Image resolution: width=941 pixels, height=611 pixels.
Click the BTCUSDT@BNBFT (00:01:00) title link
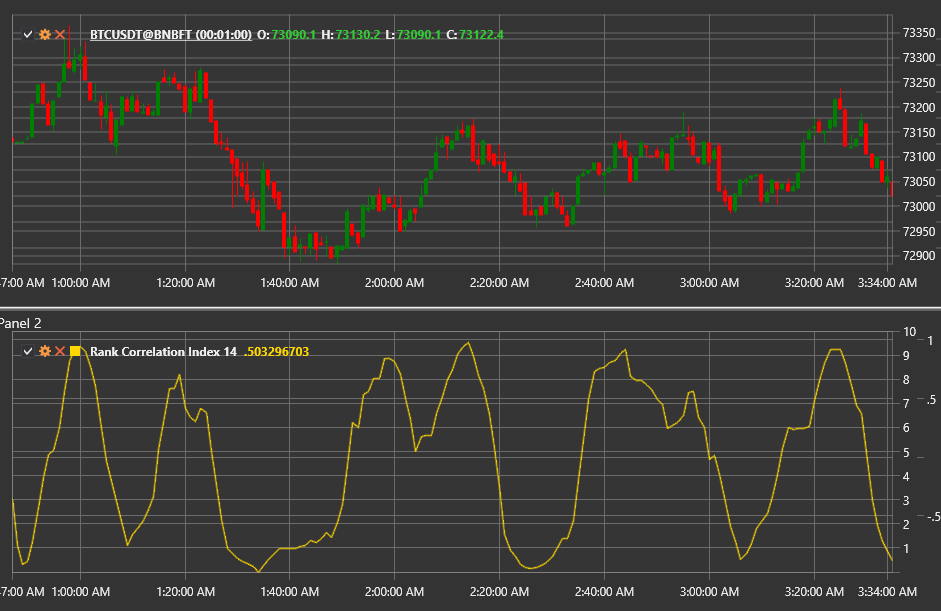[x=171, y=35]
